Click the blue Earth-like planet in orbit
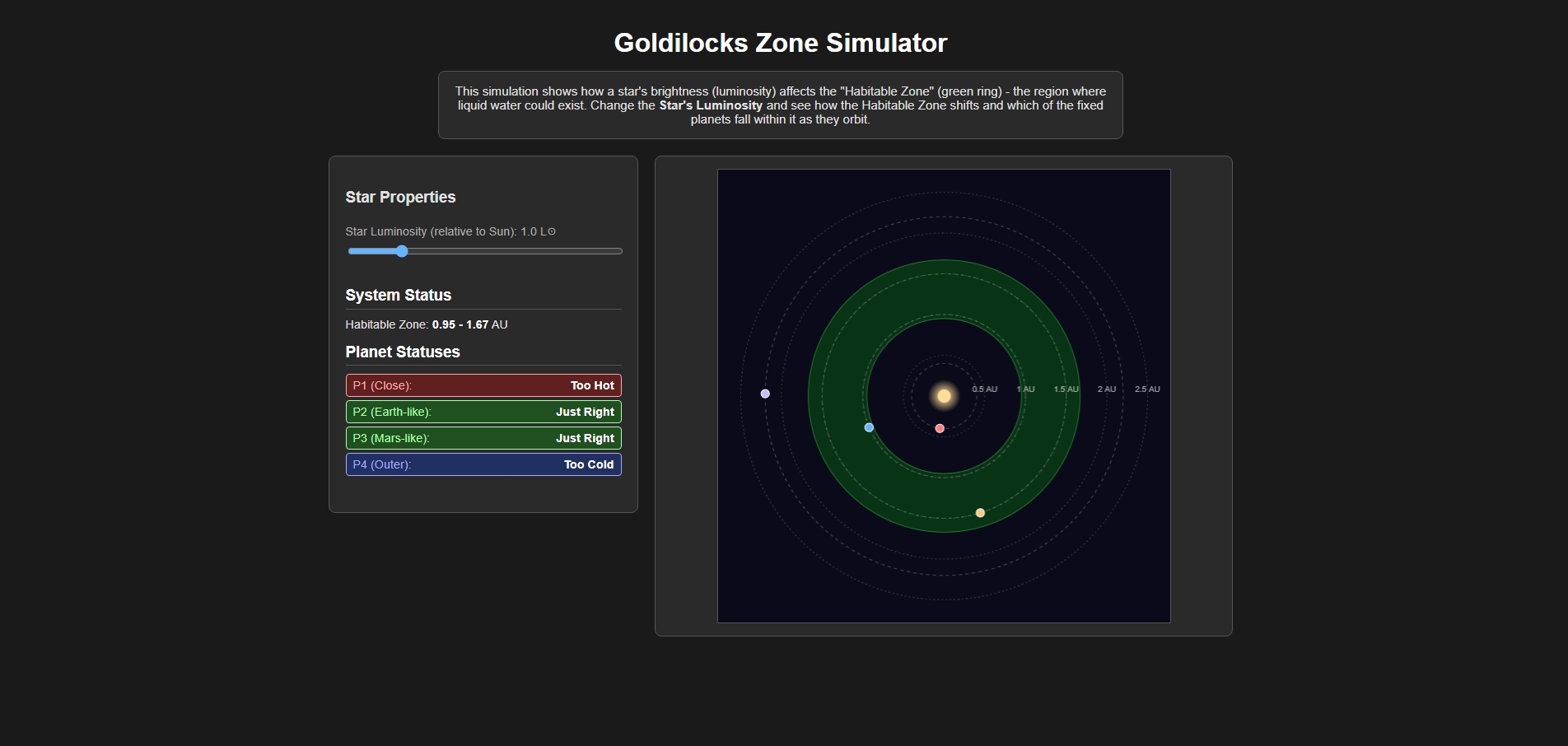The width and height of the screenshot is (1568, 746). (x=869, y=427)
